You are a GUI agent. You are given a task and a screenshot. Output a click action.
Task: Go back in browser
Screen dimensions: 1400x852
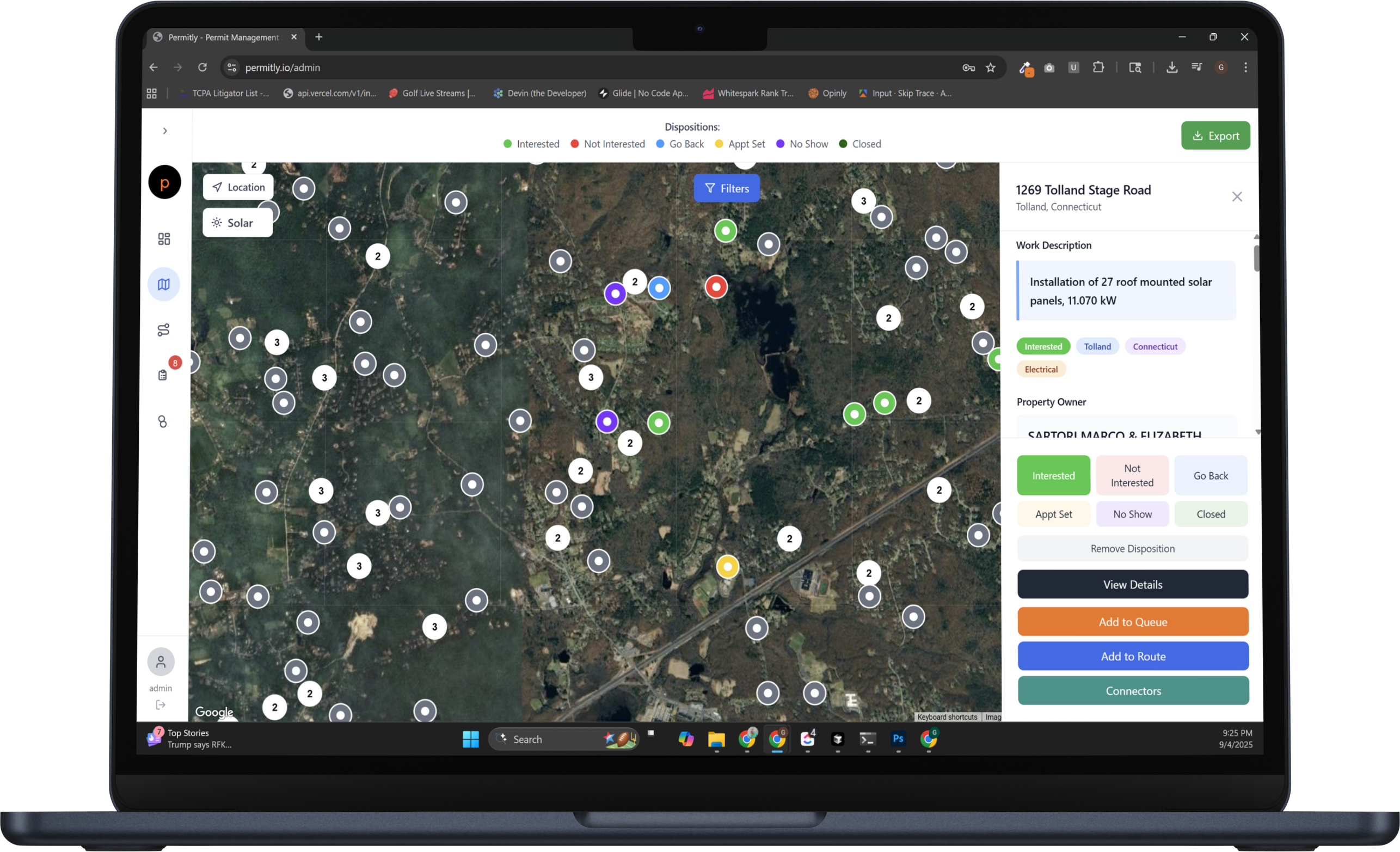(x=153, y=68)
